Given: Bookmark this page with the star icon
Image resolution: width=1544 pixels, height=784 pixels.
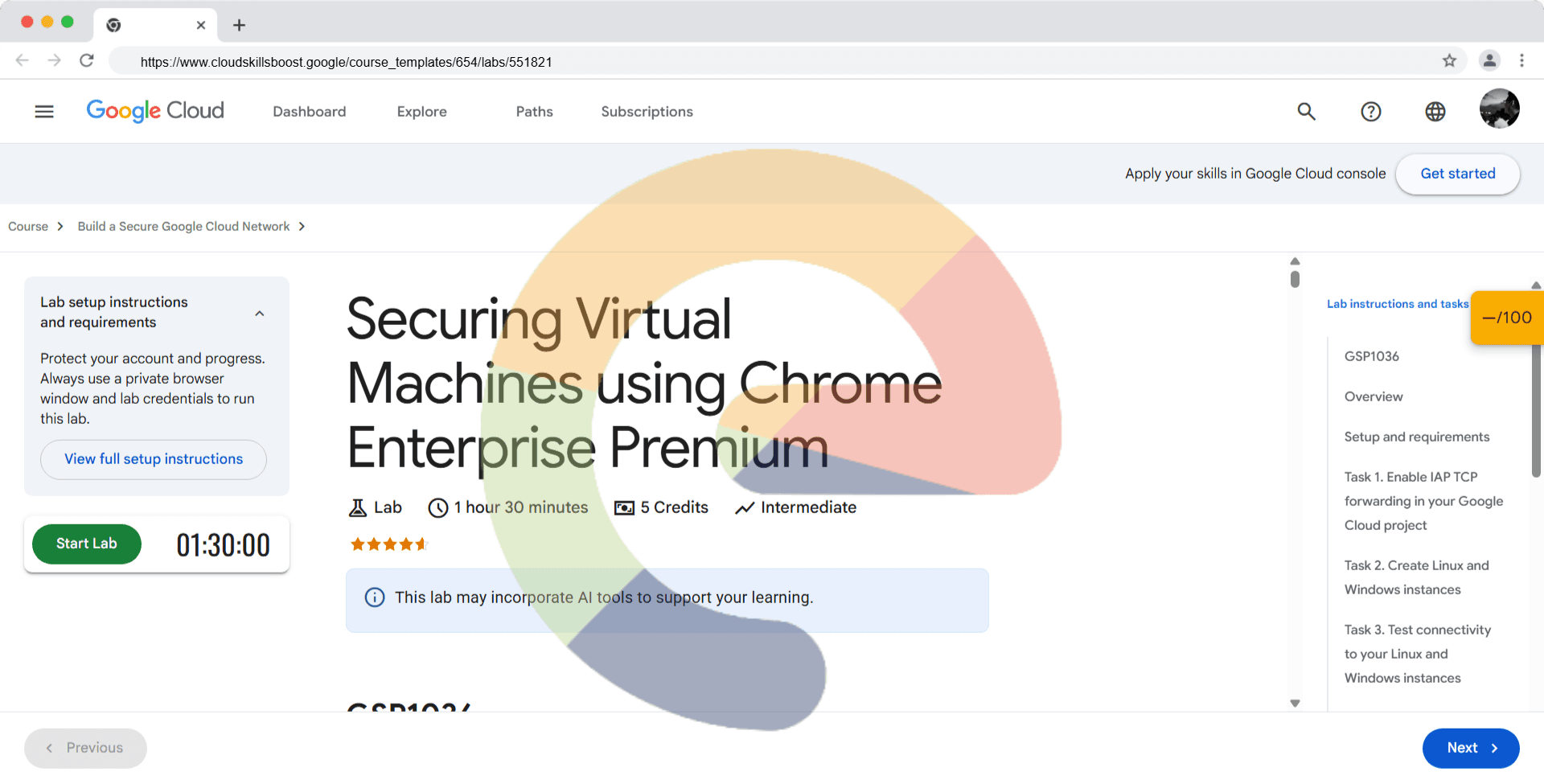Looking at the screenshot, I should [x=1449, y=61].
